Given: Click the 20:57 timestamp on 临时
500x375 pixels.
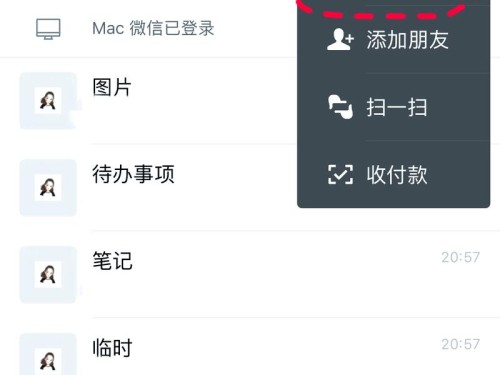Looking at the screenshot, I should [x=461, y=344].
